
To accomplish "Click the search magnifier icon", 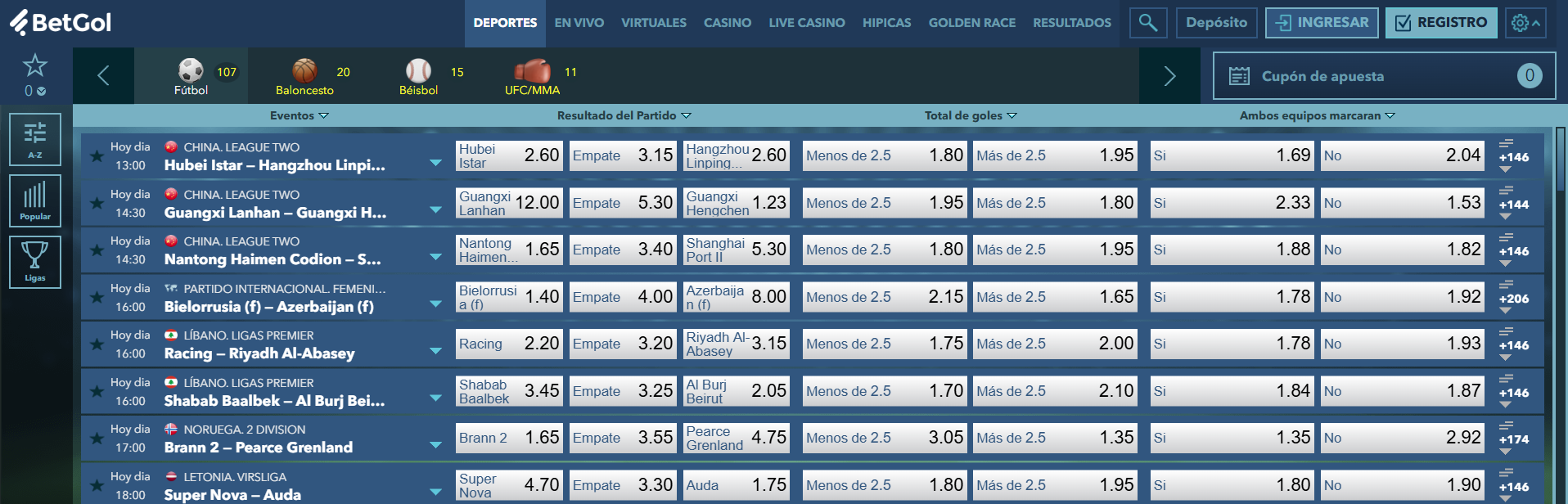I will 1147,23.
